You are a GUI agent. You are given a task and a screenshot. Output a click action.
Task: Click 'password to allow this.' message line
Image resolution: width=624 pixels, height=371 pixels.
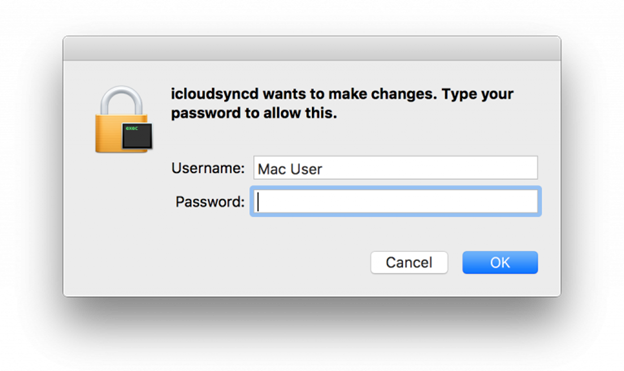(x=254, y=113)
